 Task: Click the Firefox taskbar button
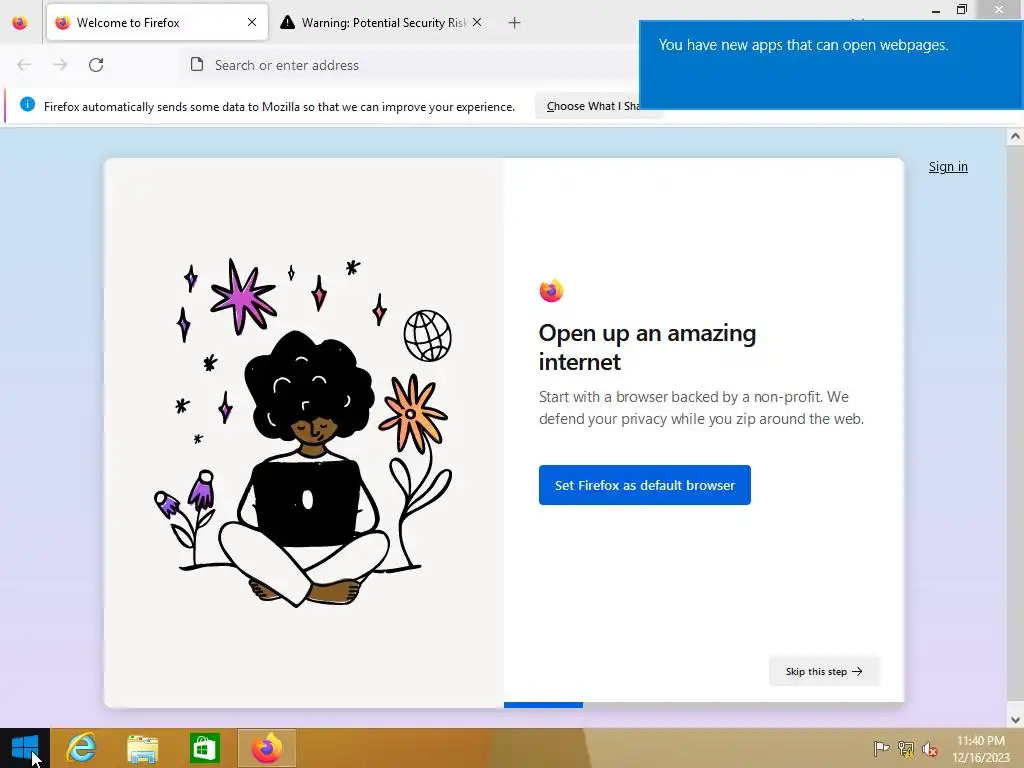pyautogui.click(x=266, y=748)
